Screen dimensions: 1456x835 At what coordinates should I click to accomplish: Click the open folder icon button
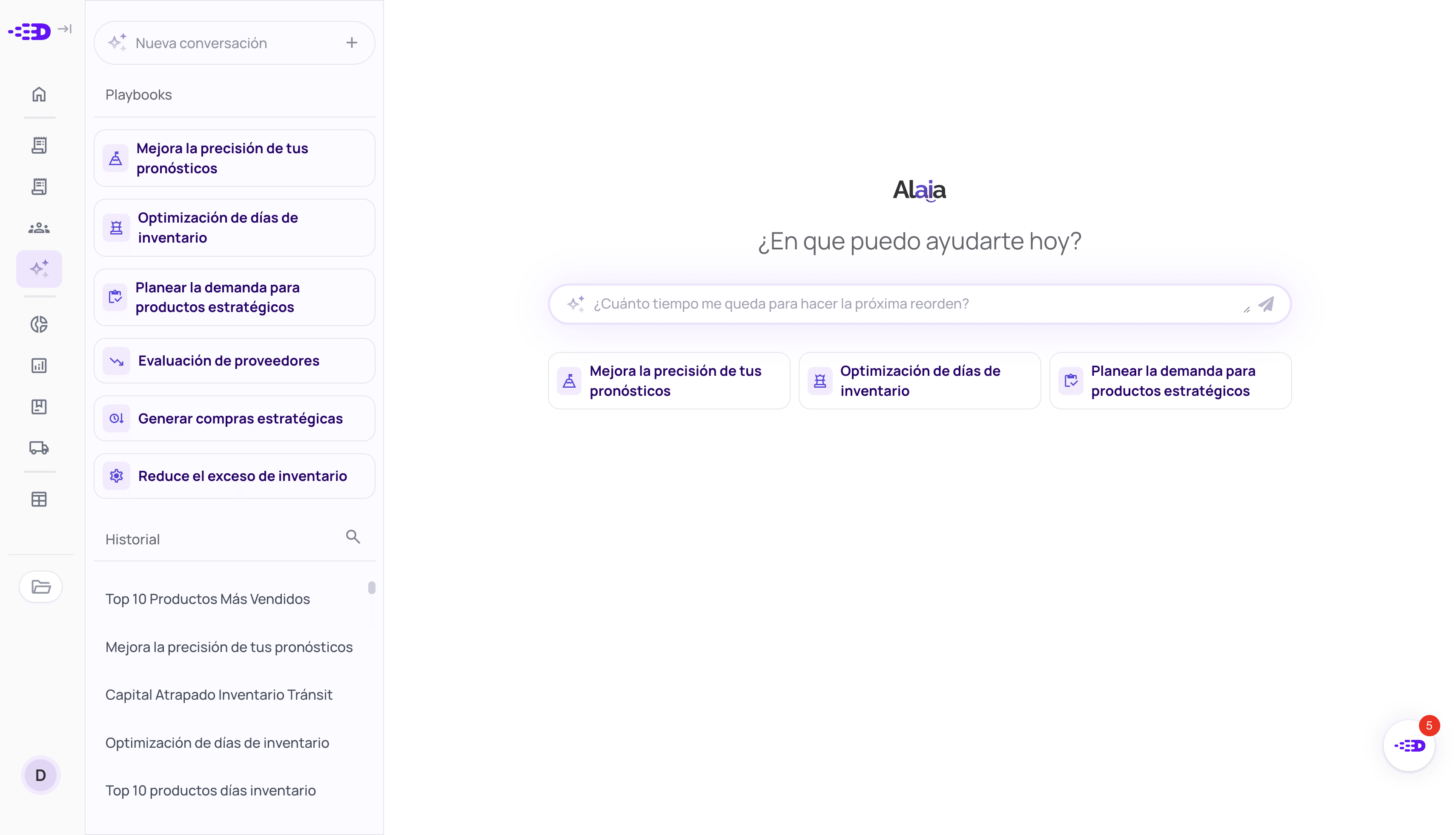41,587
